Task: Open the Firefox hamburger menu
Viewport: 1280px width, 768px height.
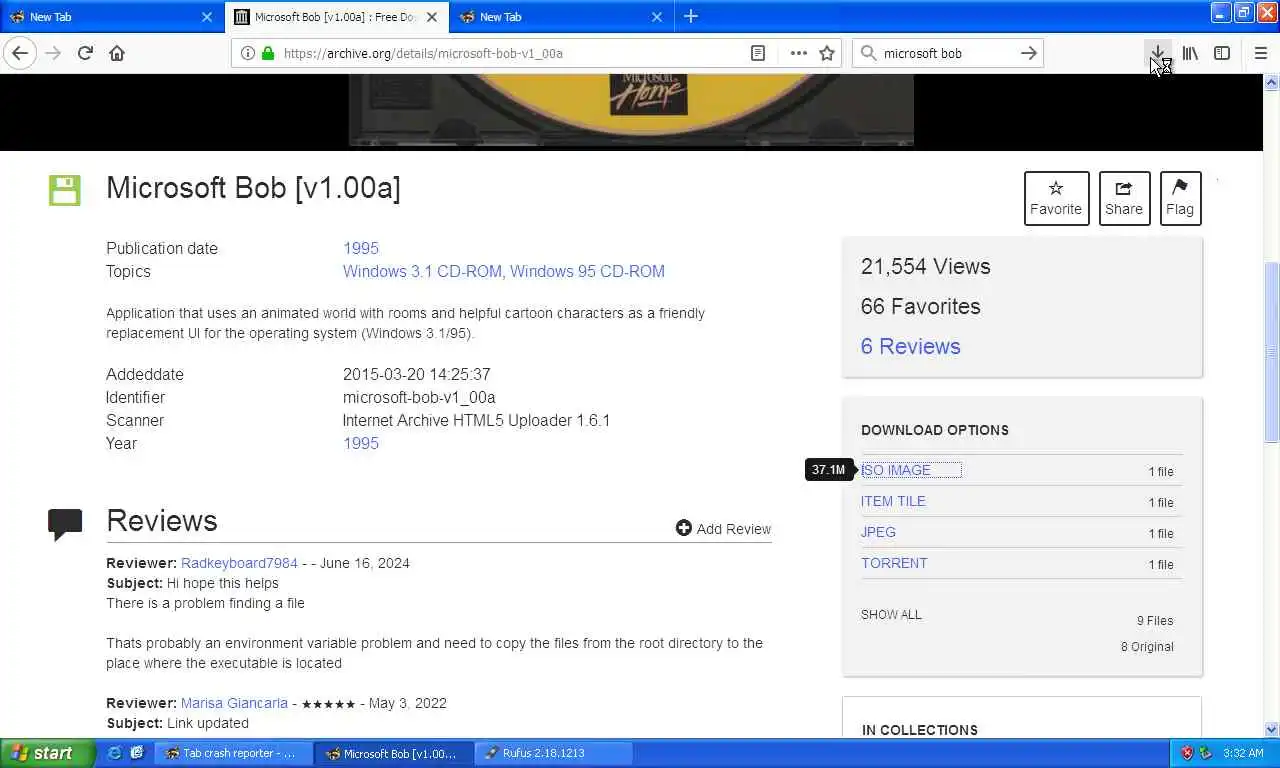Action: point(1261,53)
